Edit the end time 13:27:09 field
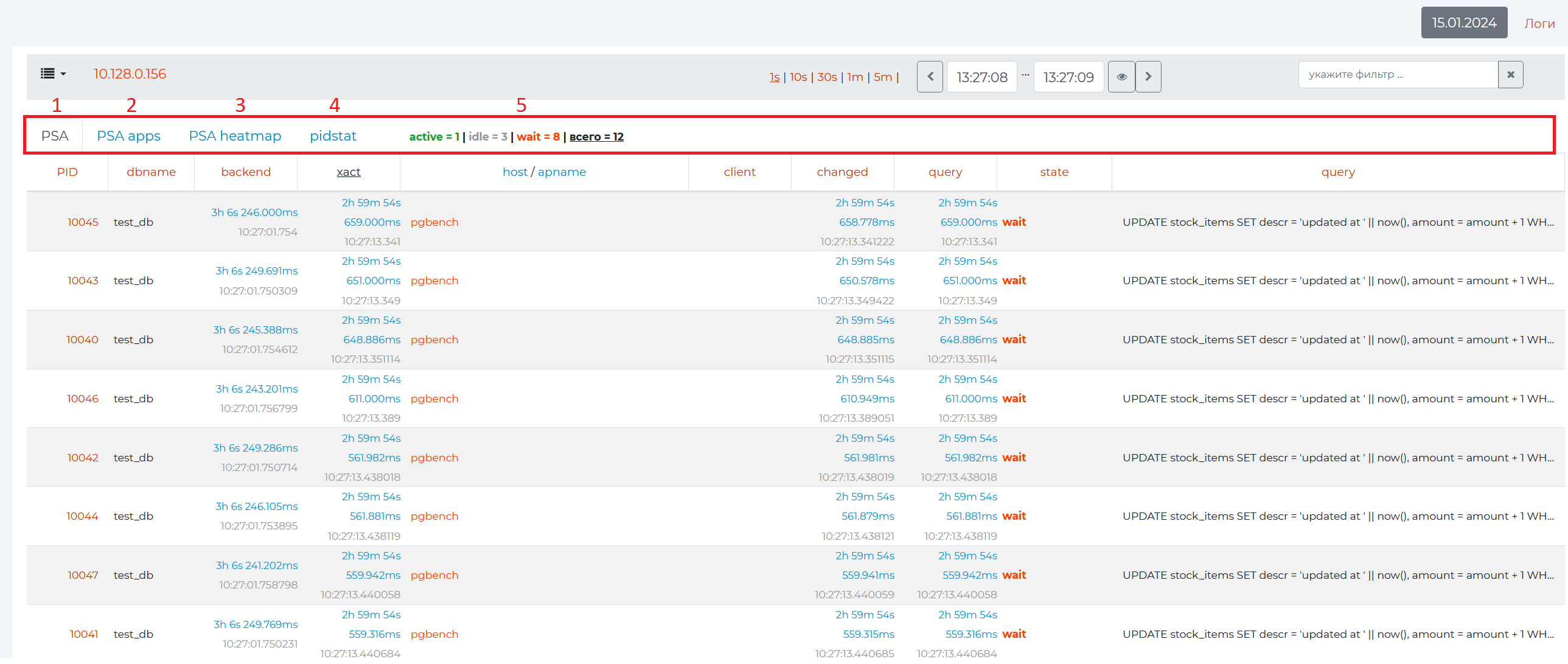This screenshot has height=664, width=1568. point(1068,77)
